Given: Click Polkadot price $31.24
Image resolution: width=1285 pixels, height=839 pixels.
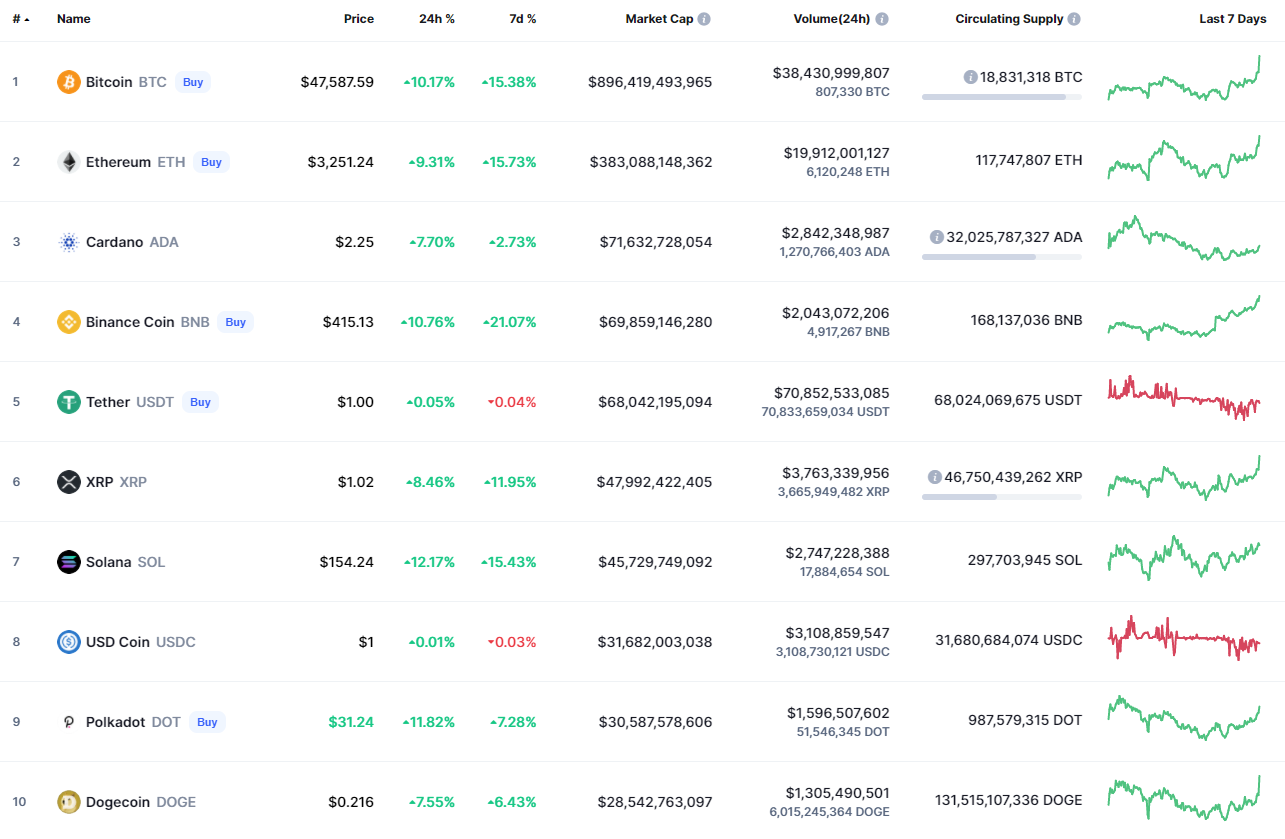Looking at the screenshot, I should point(352,722).
